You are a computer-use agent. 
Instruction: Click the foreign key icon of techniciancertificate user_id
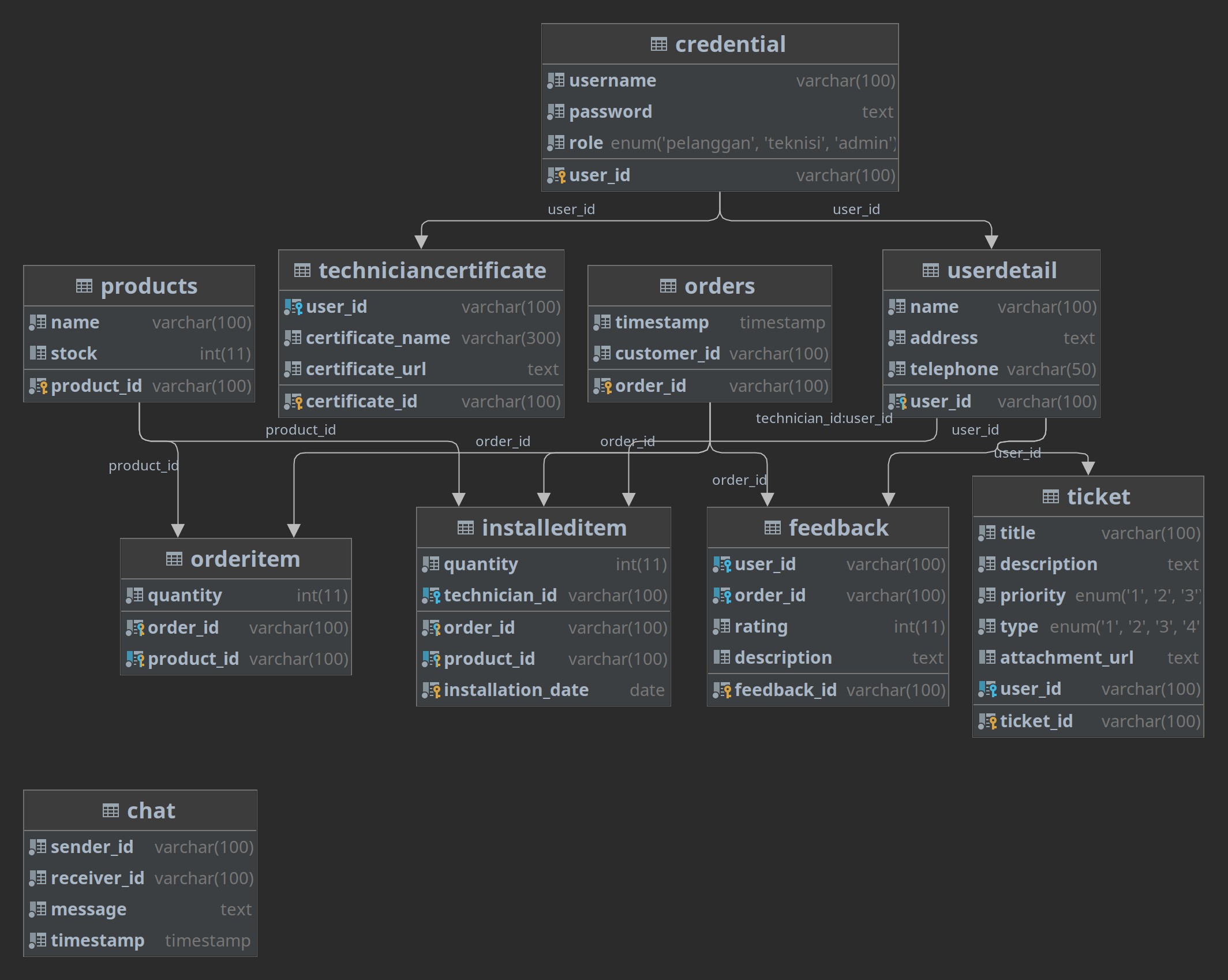pyautogui.click(x=293, y=307)
